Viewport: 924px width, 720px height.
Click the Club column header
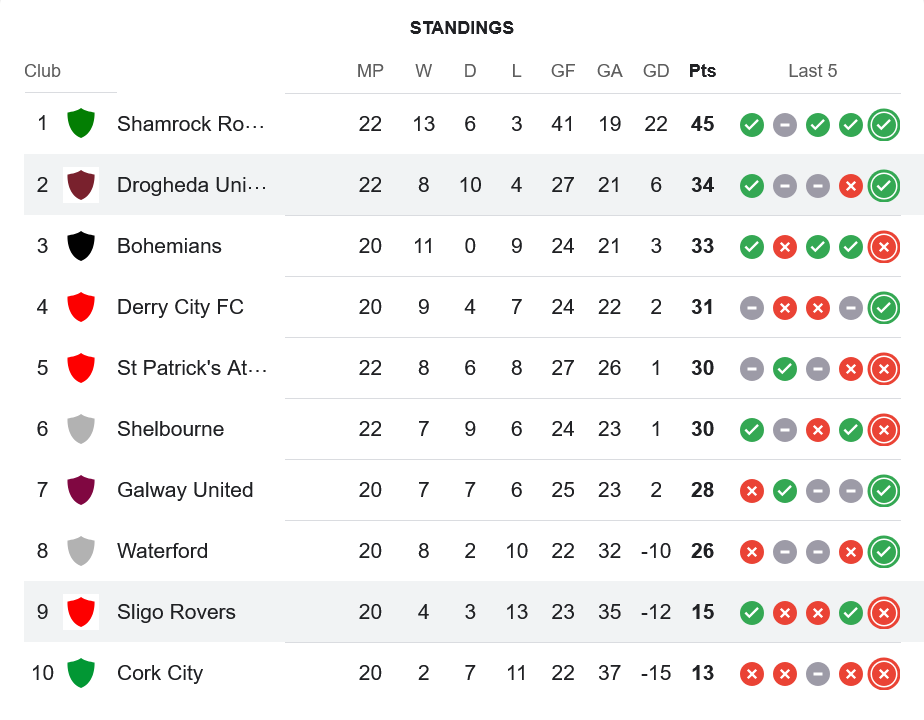tap(43, 71)
